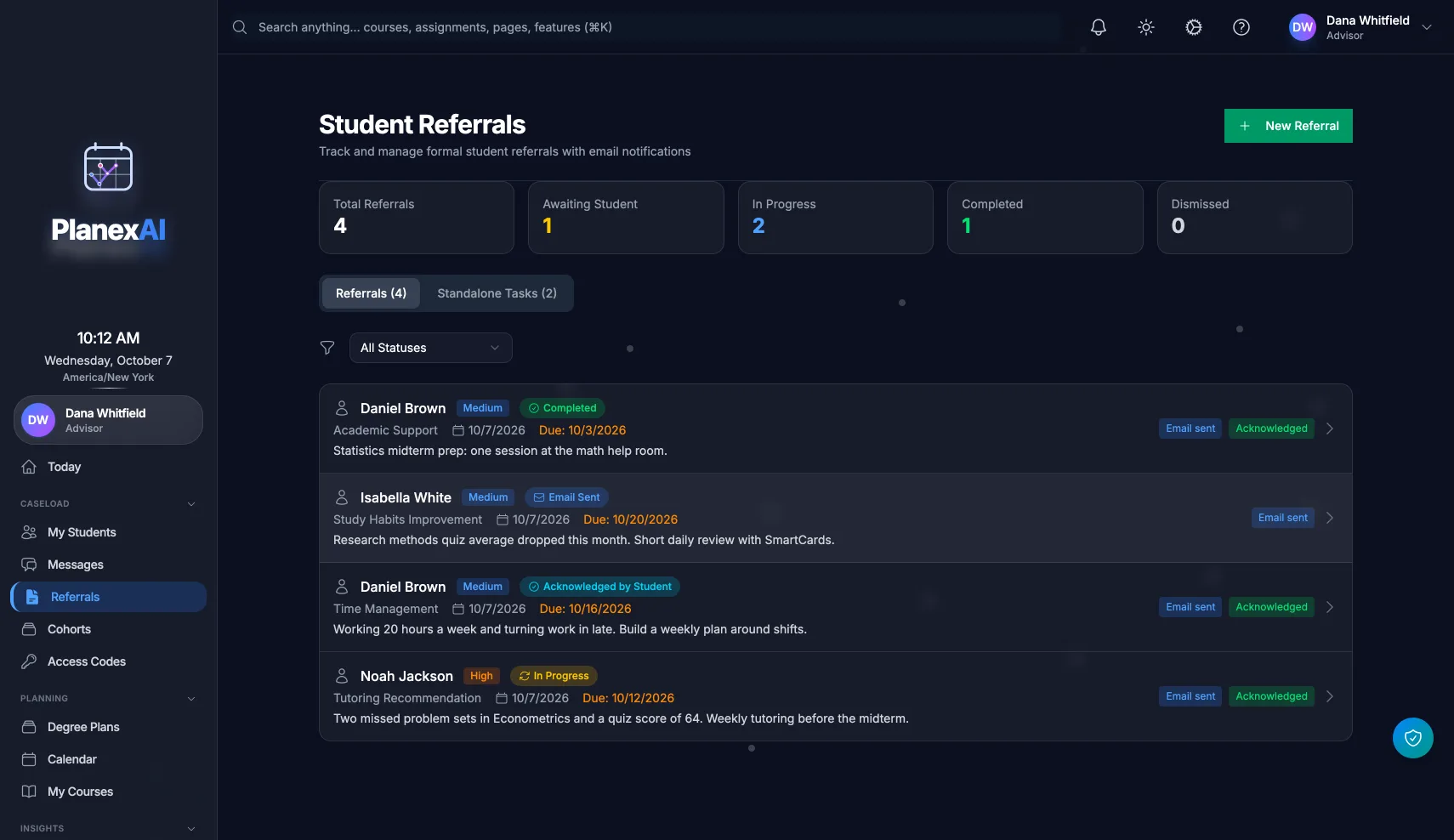Click the High priority badge

click(481, 676)
